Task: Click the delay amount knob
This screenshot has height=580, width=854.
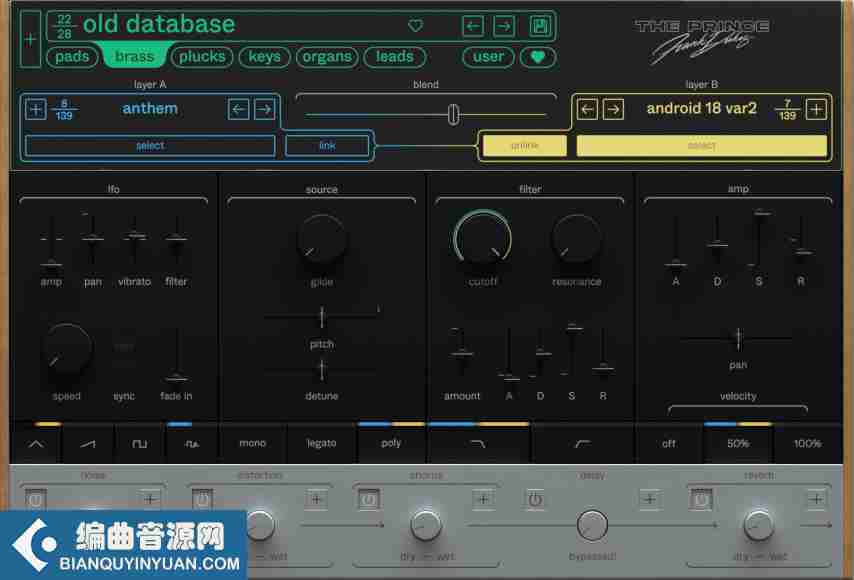Action: coord(592,524)
